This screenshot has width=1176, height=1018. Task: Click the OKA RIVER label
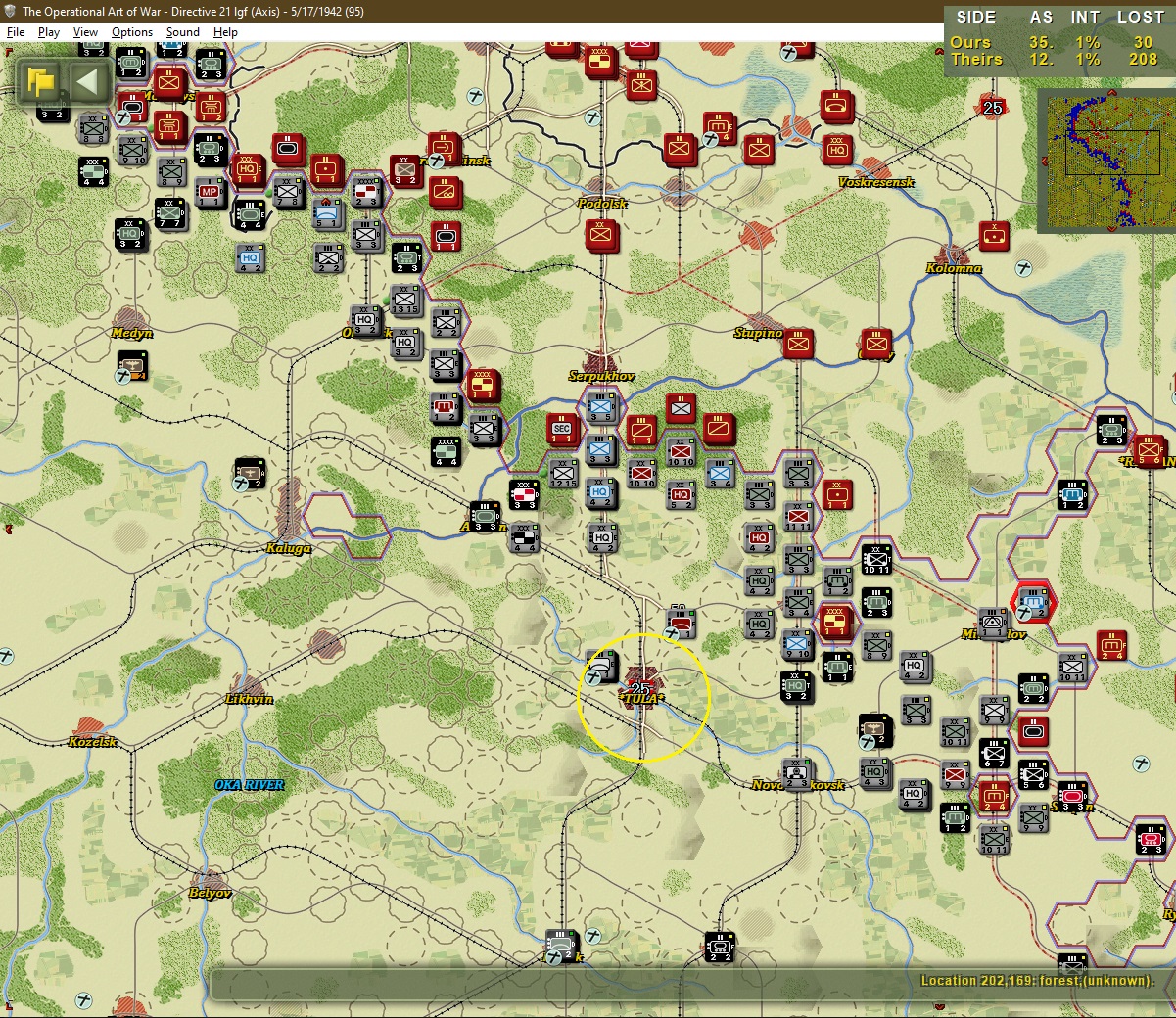tap(250, 785)
